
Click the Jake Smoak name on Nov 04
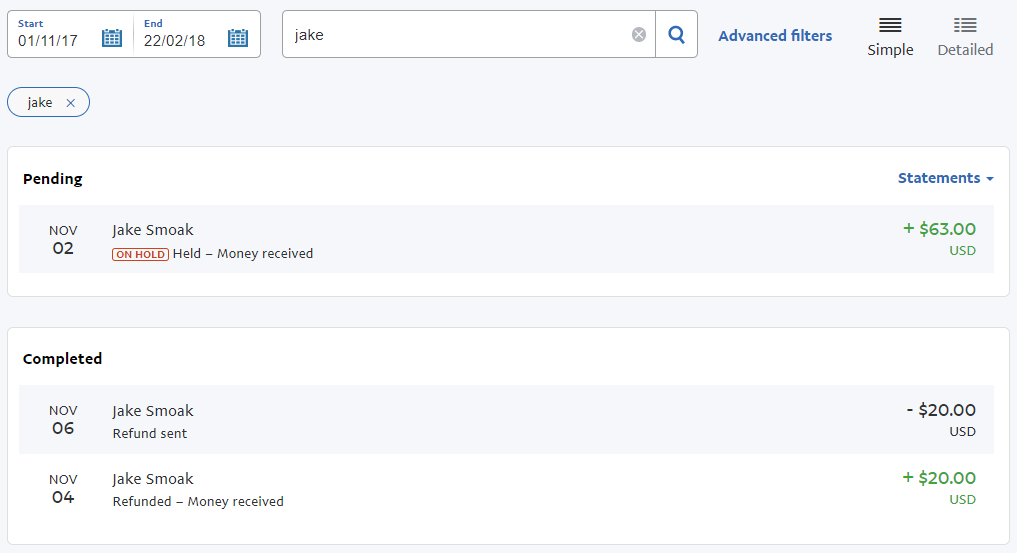click(x=153, y=479)
